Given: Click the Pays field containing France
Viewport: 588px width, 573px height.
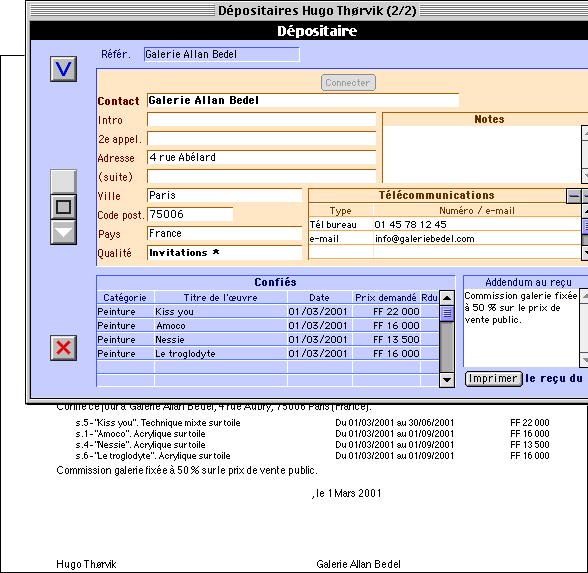Looking at the screenshot, I should [224, 234].
